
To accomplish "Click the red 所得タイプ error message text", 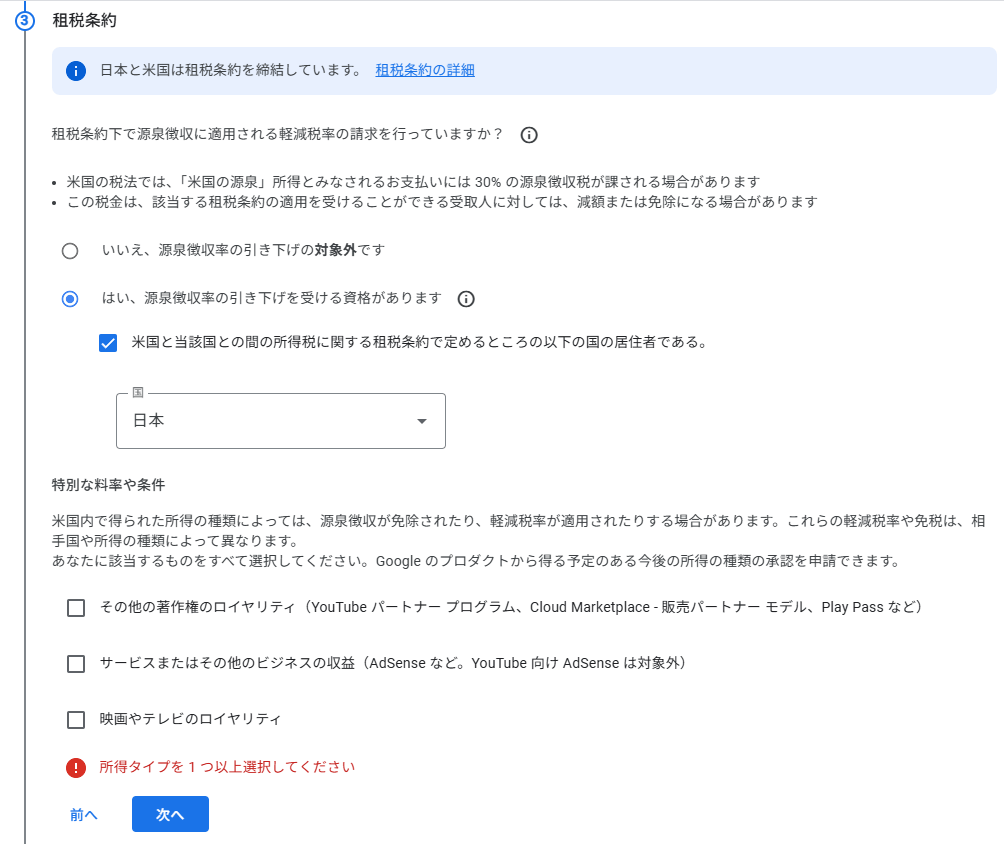I will pyautogui.click(x=227, y=768).
